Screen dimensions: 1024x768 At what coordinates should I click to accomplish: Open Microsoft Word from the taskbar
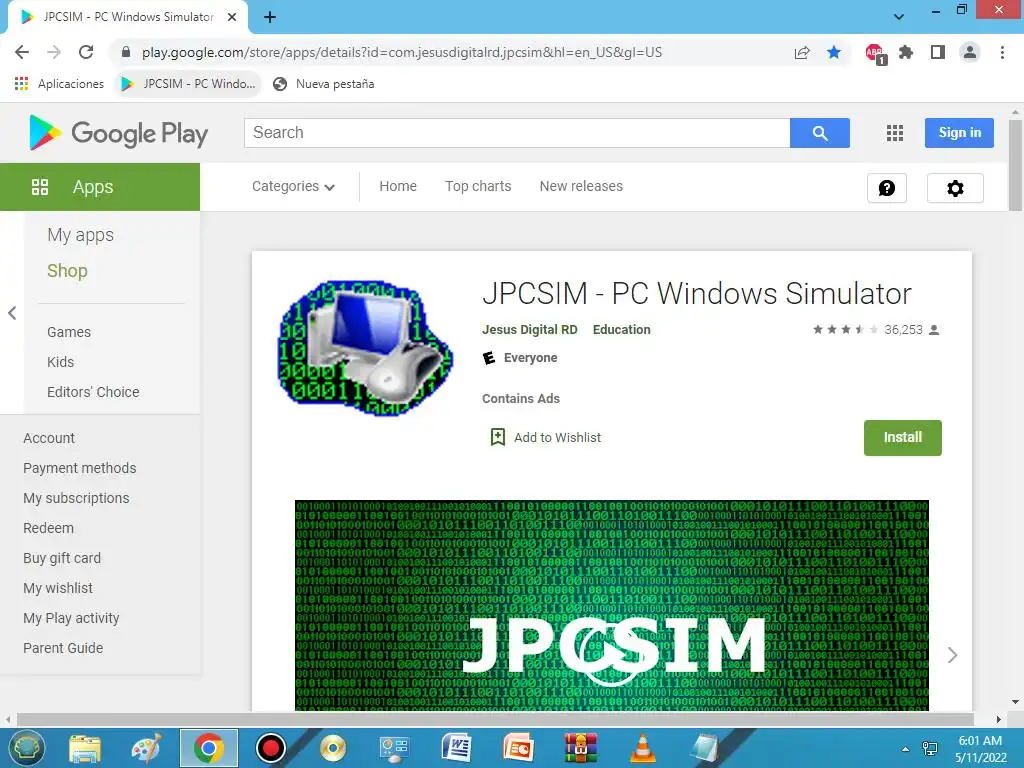coord(456,748)
